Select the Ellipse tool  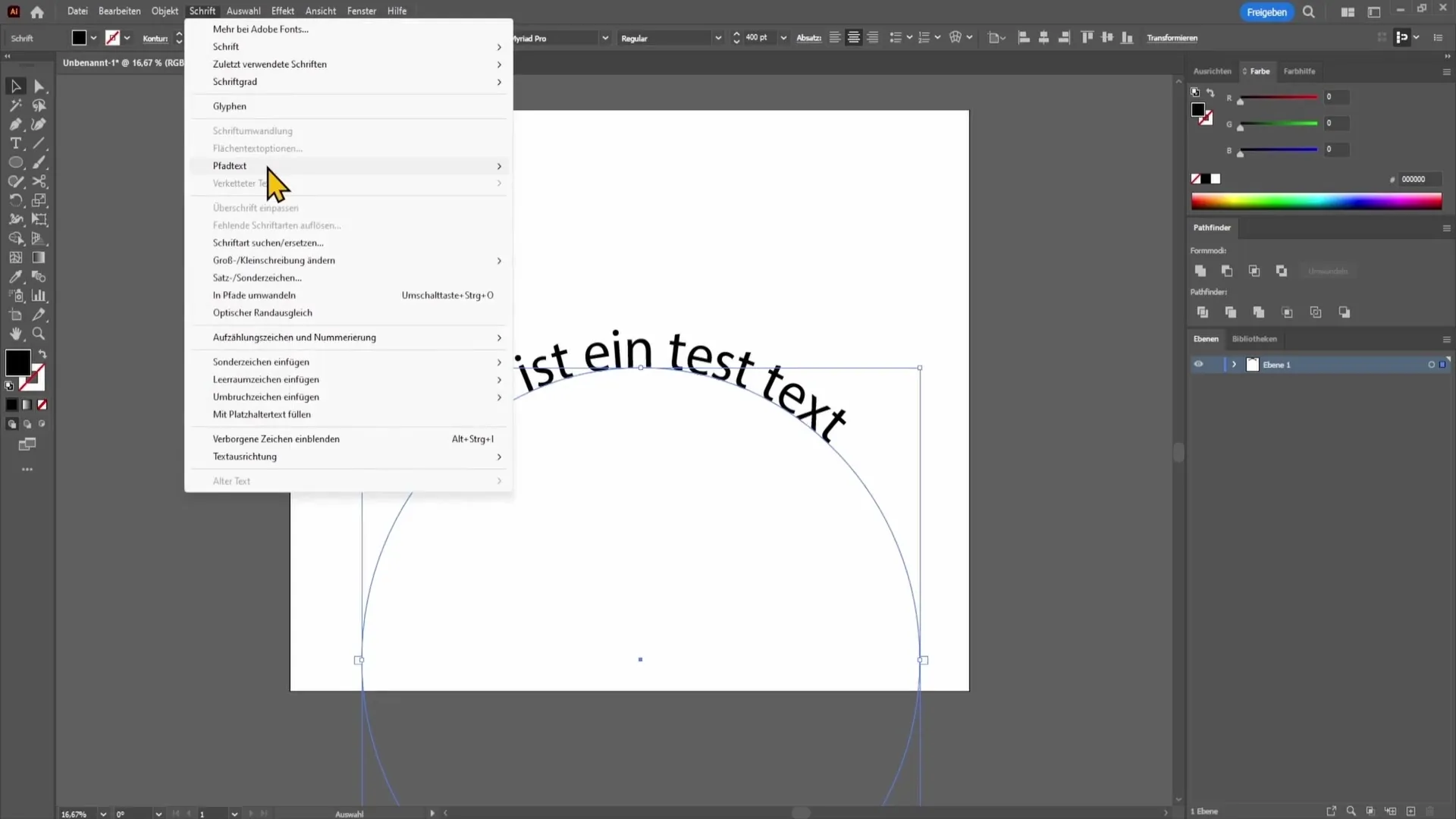(15, 162)
